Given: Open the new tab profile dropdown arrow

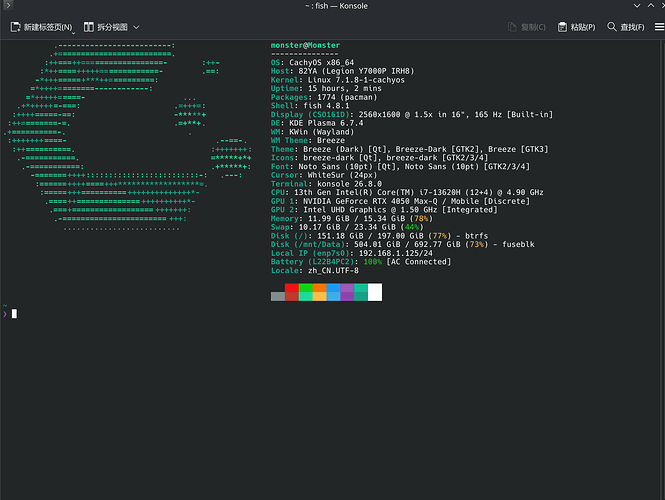Looking at the screenshot, I should point(74,33).
